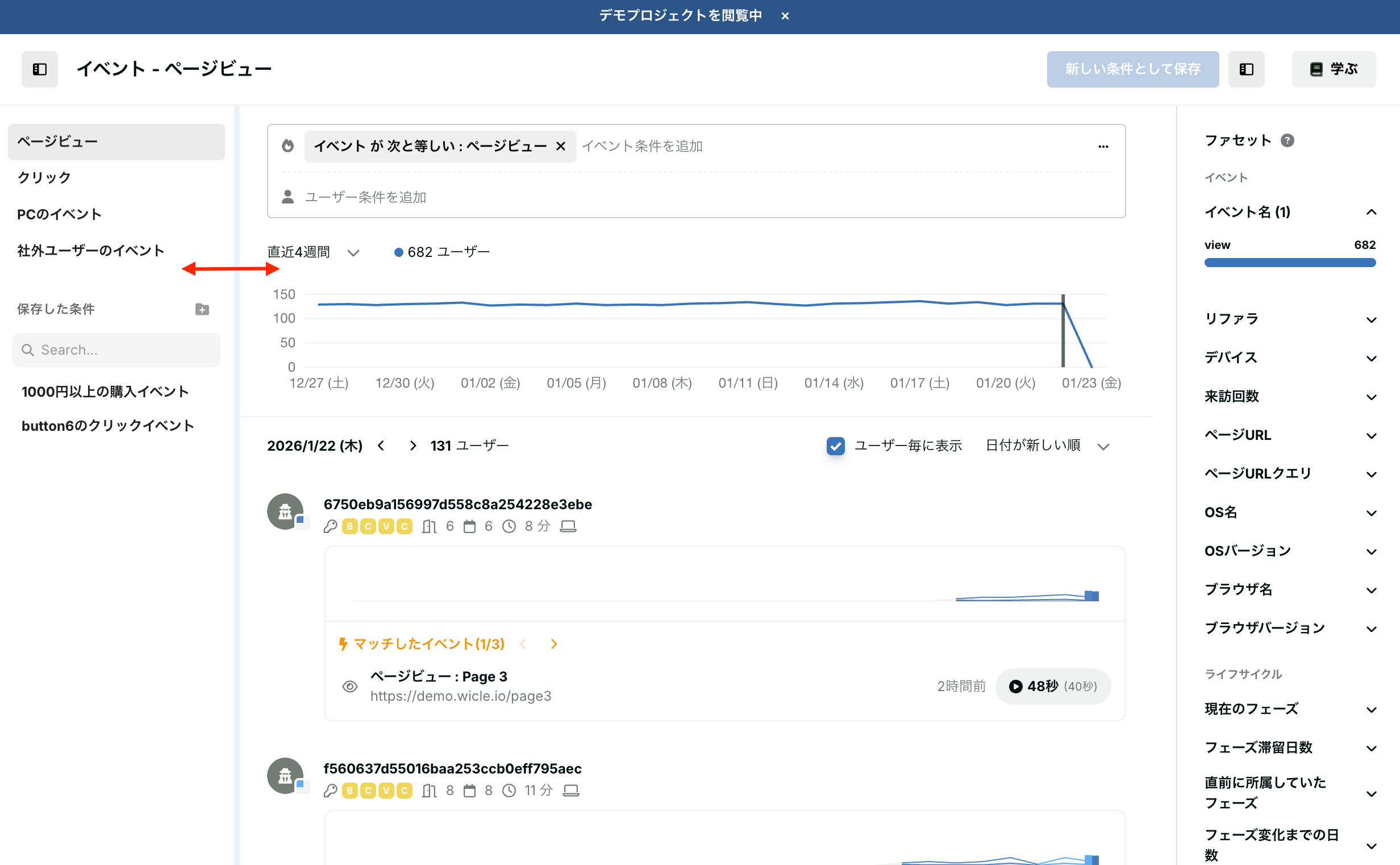Toggle right facet panel icon

(x=1246, y=69)
